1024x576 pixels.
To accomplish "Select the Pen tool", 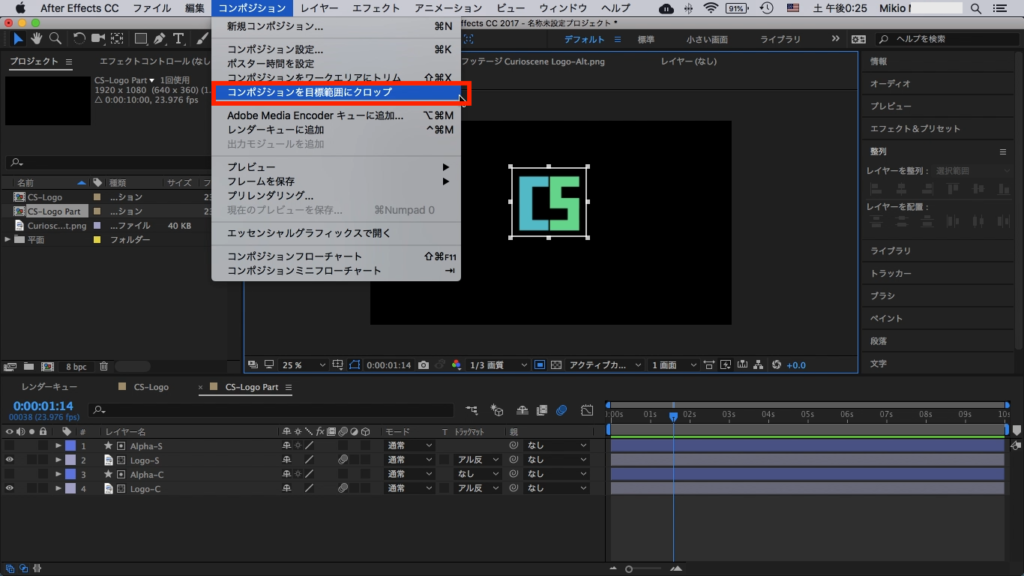I will click(161, 39).
